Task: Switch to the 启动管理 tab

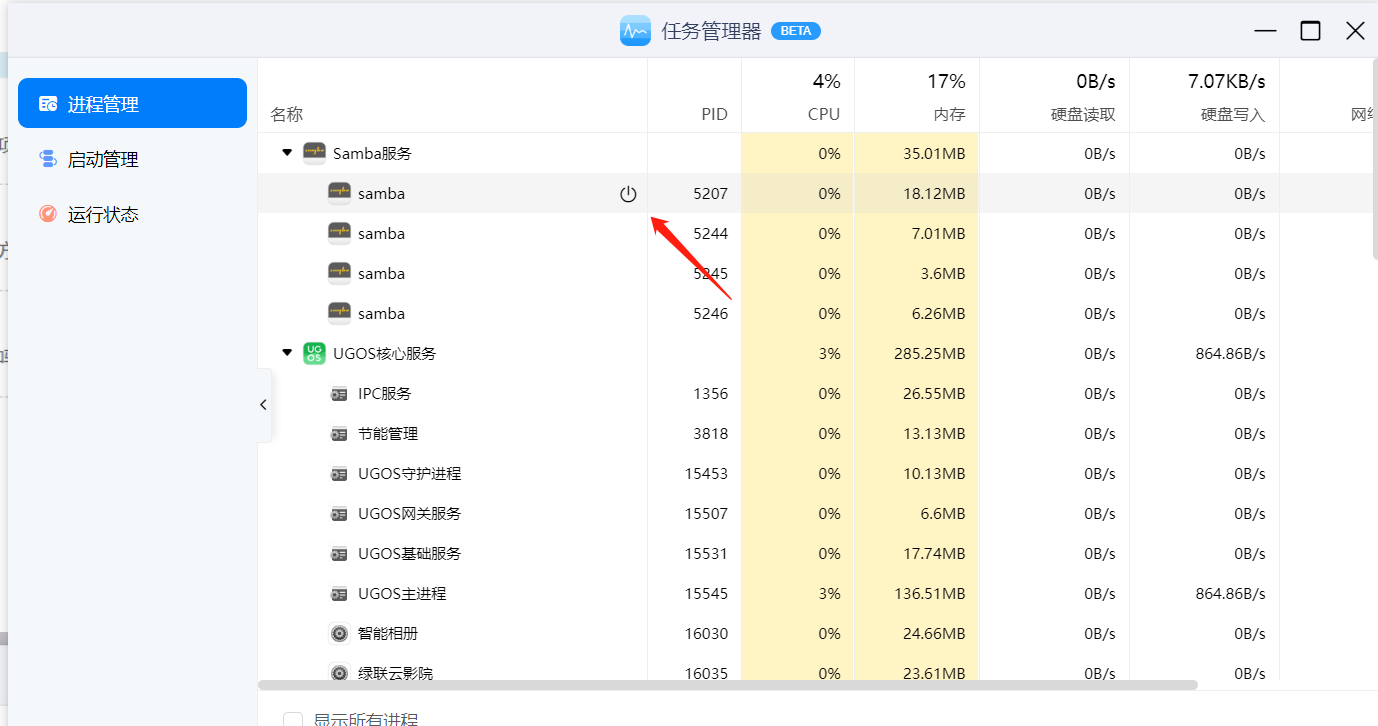Action: 132,159
